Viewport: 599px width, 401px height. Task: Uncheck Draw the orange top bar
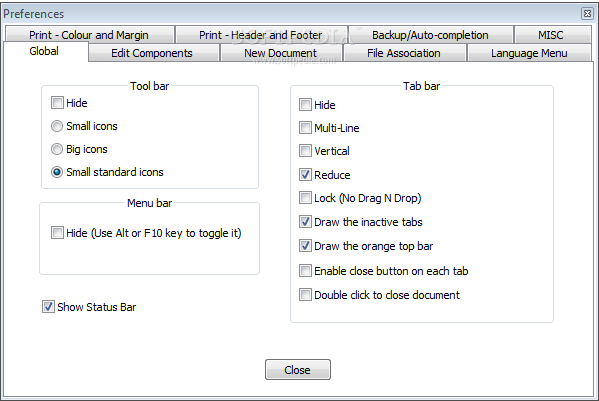click(305, 246)
